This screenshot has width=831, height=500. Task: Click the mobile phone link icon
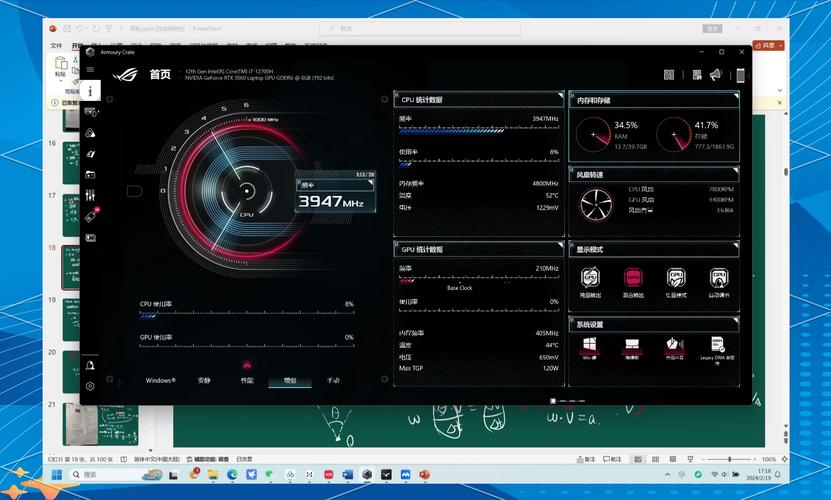pos(740,75)
